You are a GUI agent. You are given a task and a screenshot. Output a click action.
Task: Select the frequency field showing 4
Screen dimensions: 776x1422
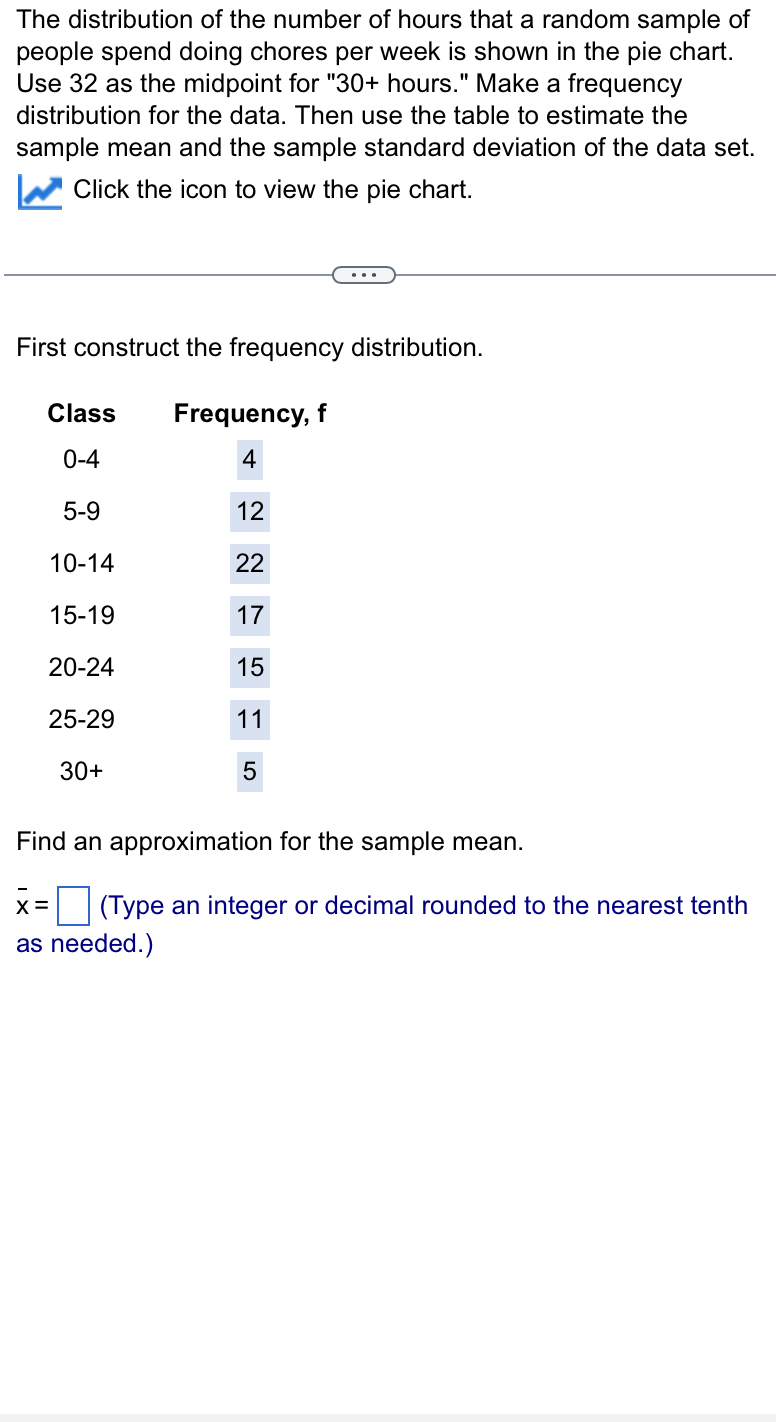click(x=249, y=459)
